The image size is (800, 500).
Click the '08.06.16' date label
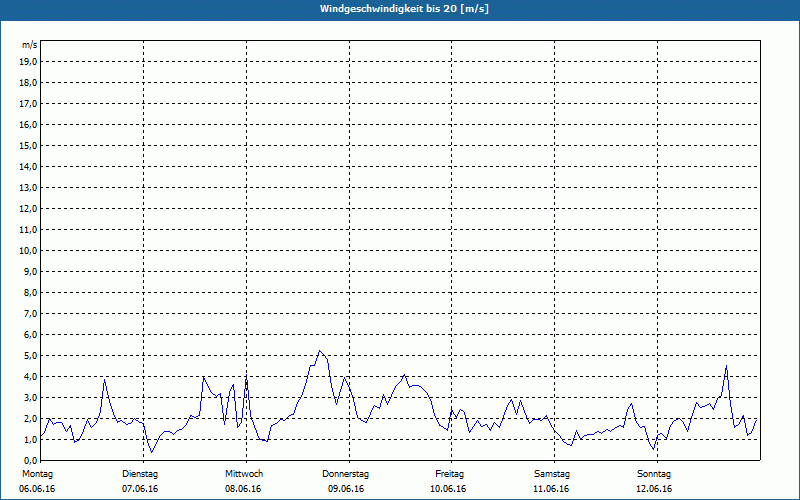[x=243, y=489]
